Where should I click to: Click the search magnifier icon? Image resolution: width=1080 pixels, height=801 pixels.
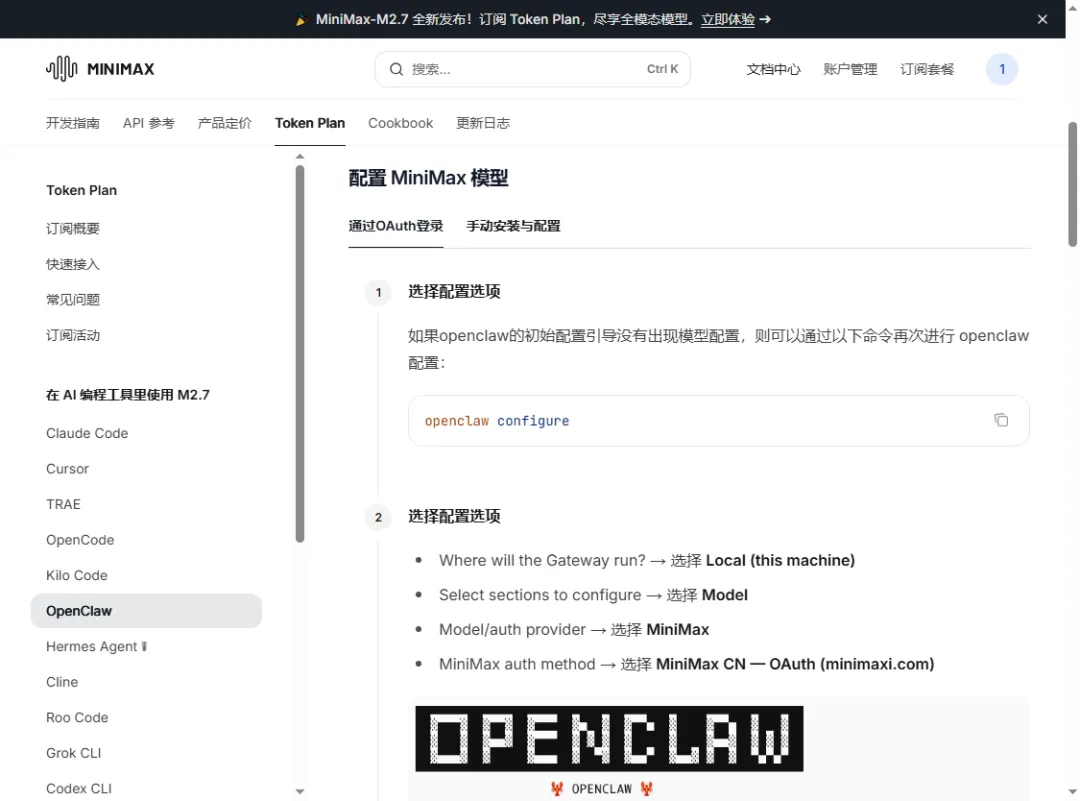pos(396,69)
